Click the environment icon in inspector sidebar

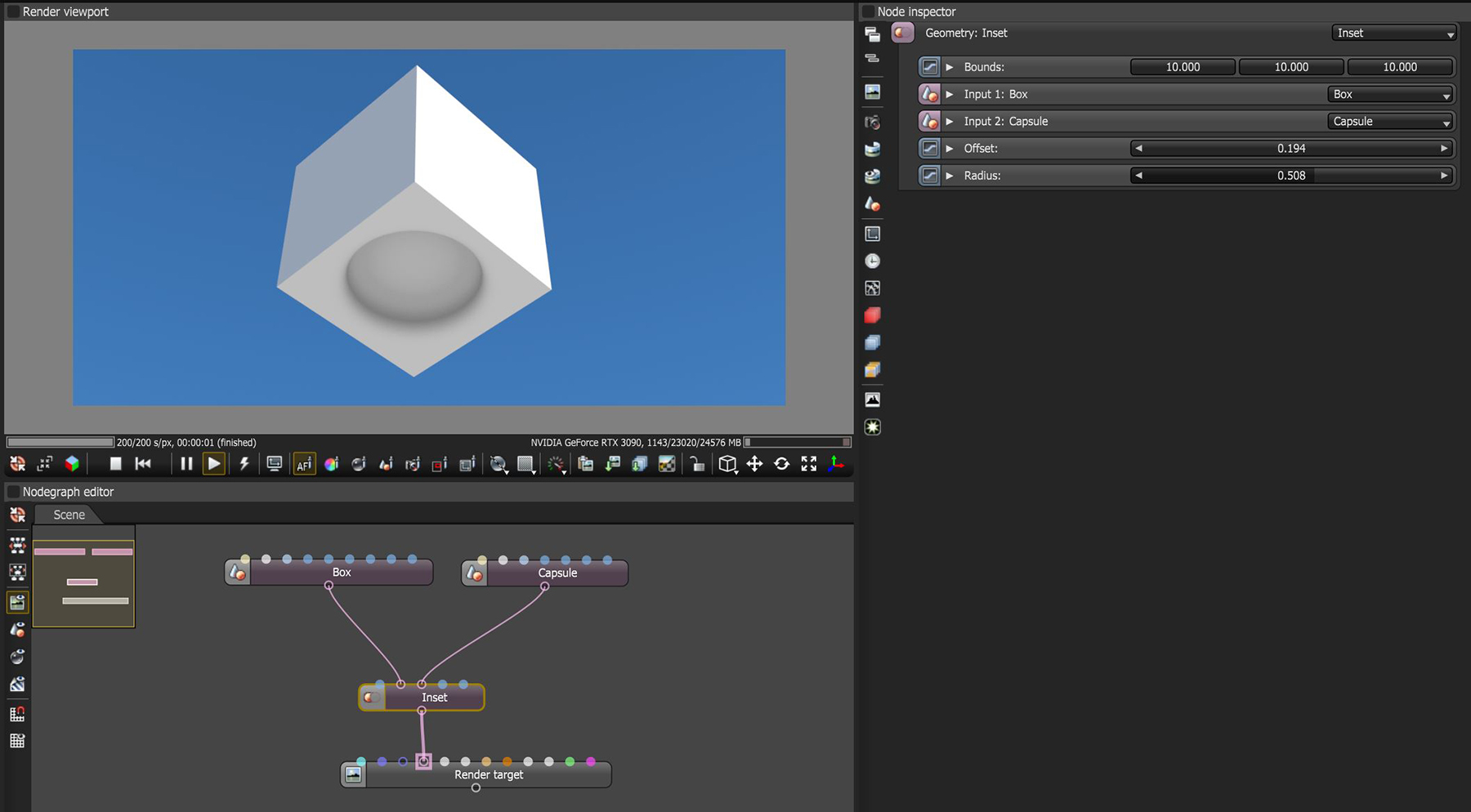point(872,149)
